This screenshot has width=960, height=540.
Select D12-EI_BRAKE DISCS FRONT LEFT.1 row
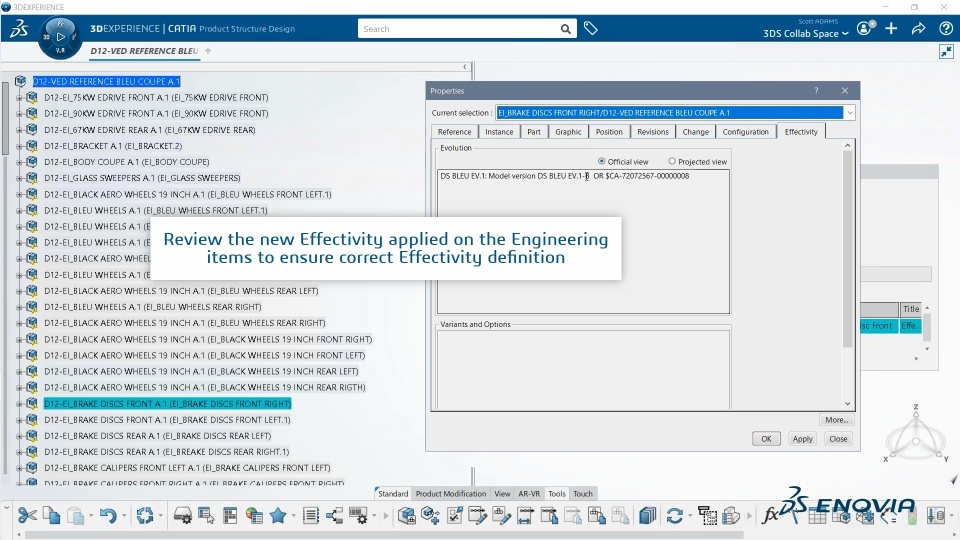pos(167,420)
